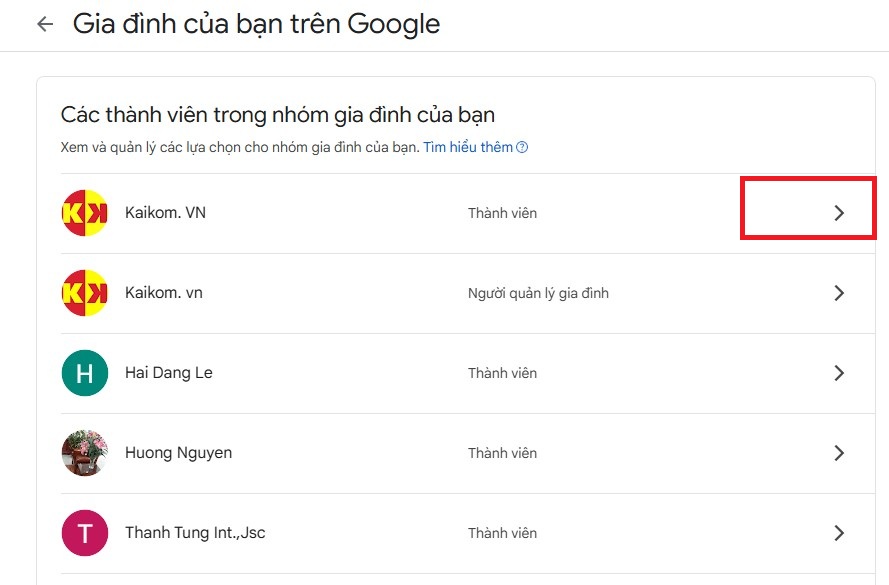Click the avatar of the family manager Kaikom. vn
889x585 pixels.
(x=85, y=293)
